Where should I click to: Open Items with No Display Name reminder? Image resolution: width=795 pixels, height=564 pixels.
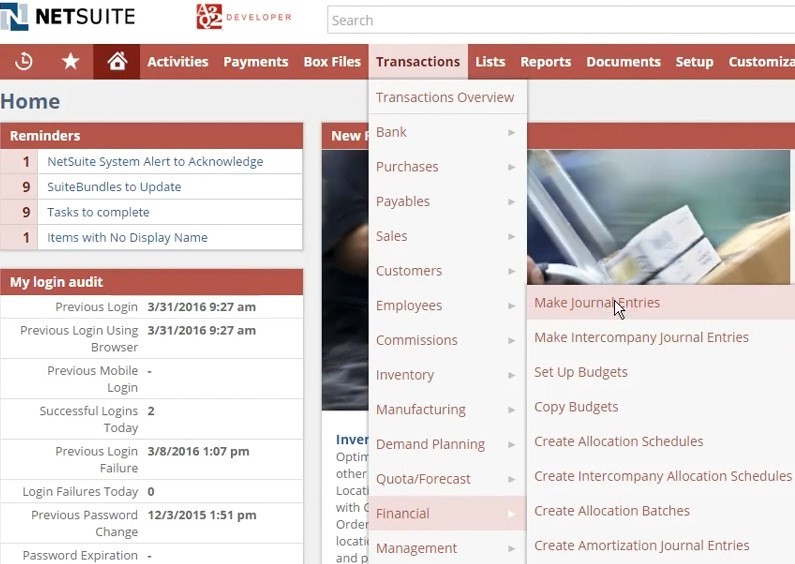[x=127, y=238]
